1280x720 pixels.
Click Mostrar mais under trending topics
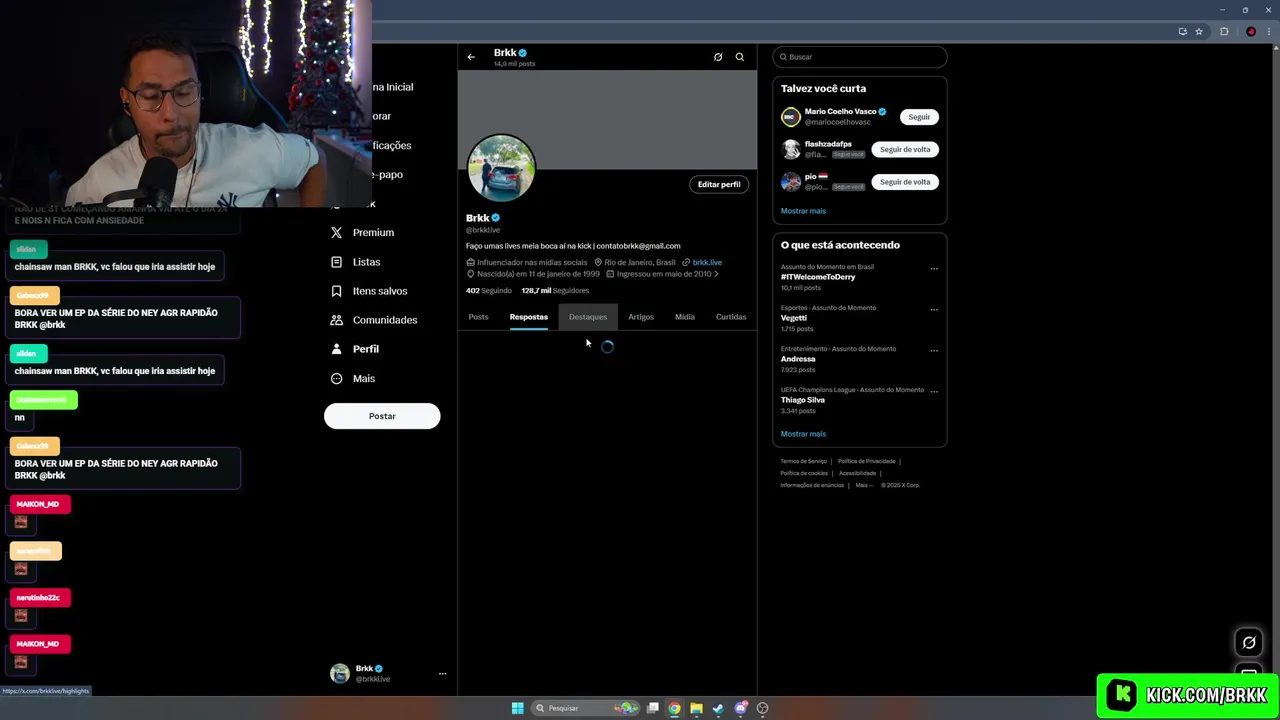point(803,434)
